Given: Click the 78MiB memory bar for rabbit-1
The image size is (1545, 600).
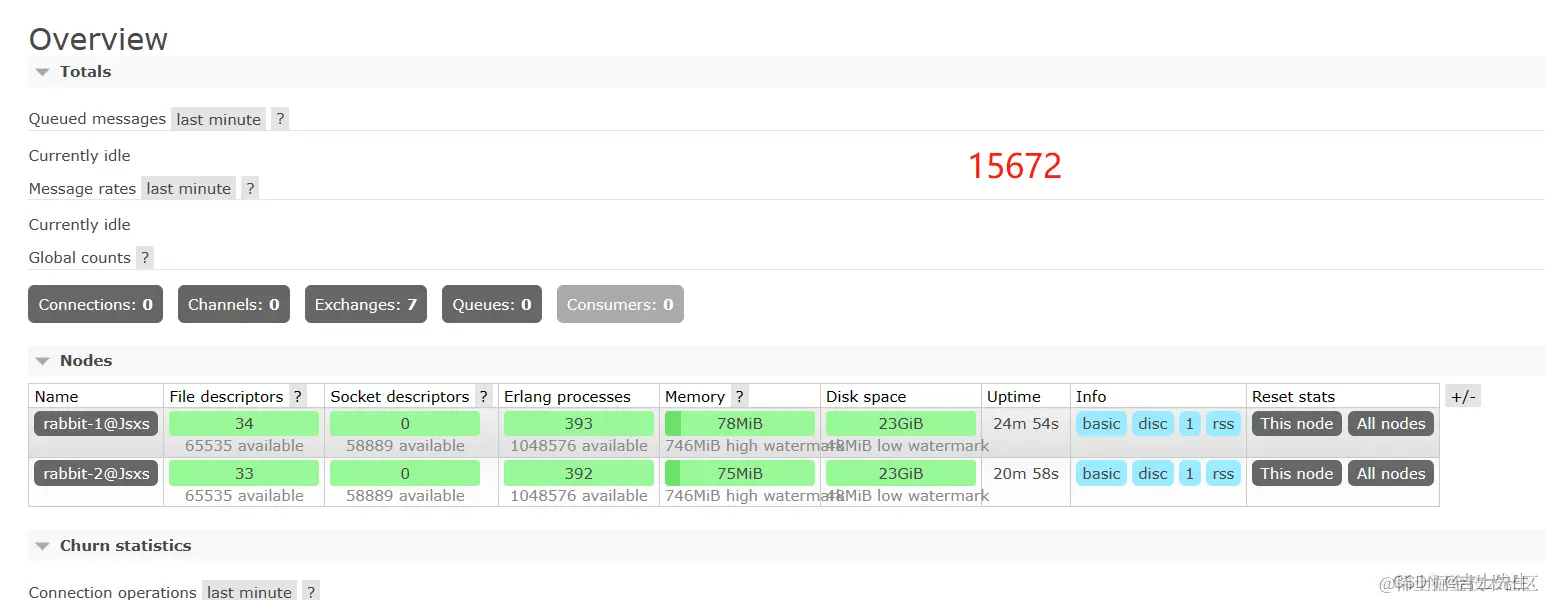Looking at the screenshot, I should [x=740, y=424].
